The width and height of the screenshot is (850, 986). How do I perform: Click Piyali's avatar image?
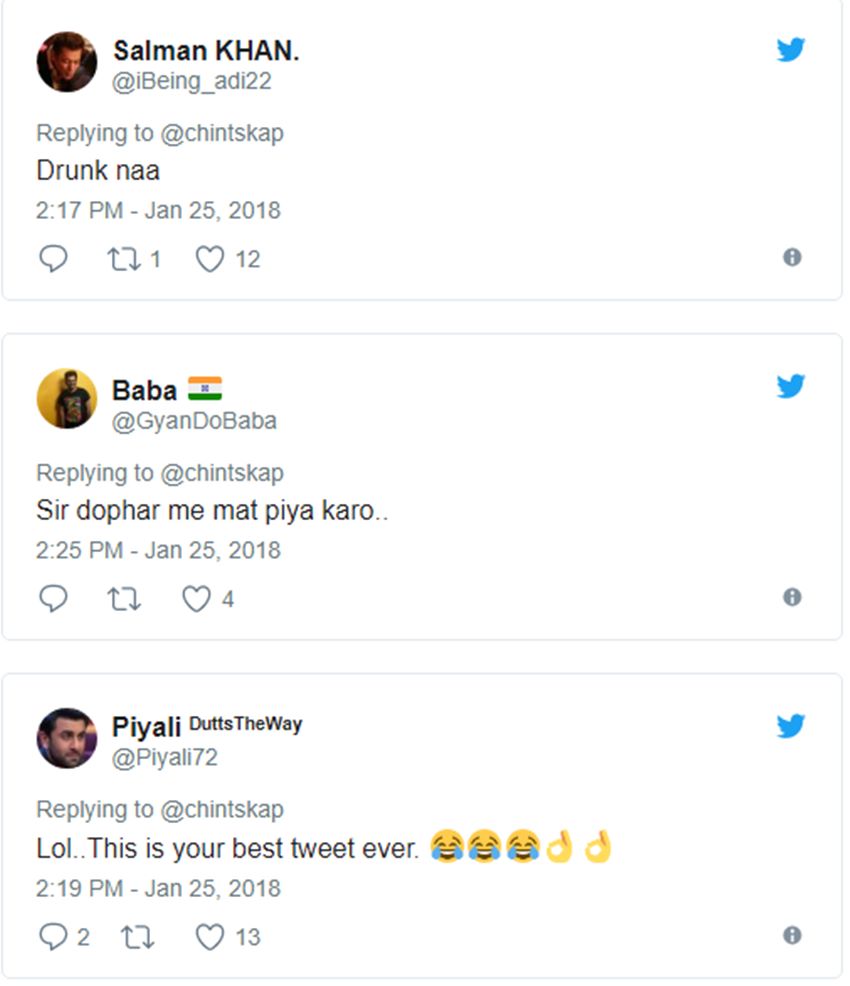point(67,738)
